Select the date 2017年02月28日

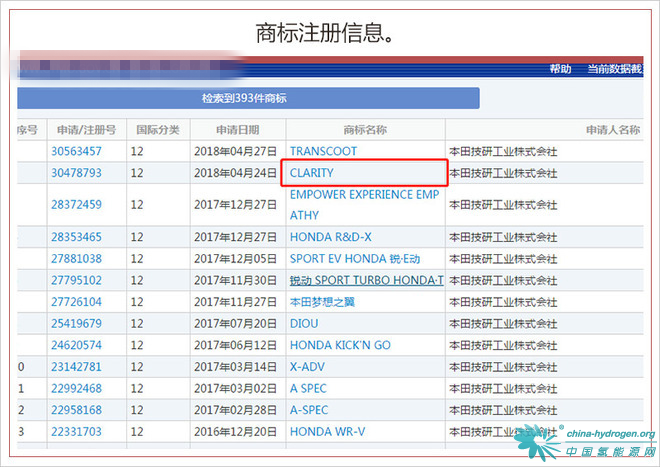pyautogui.click(x=235, y=410)
